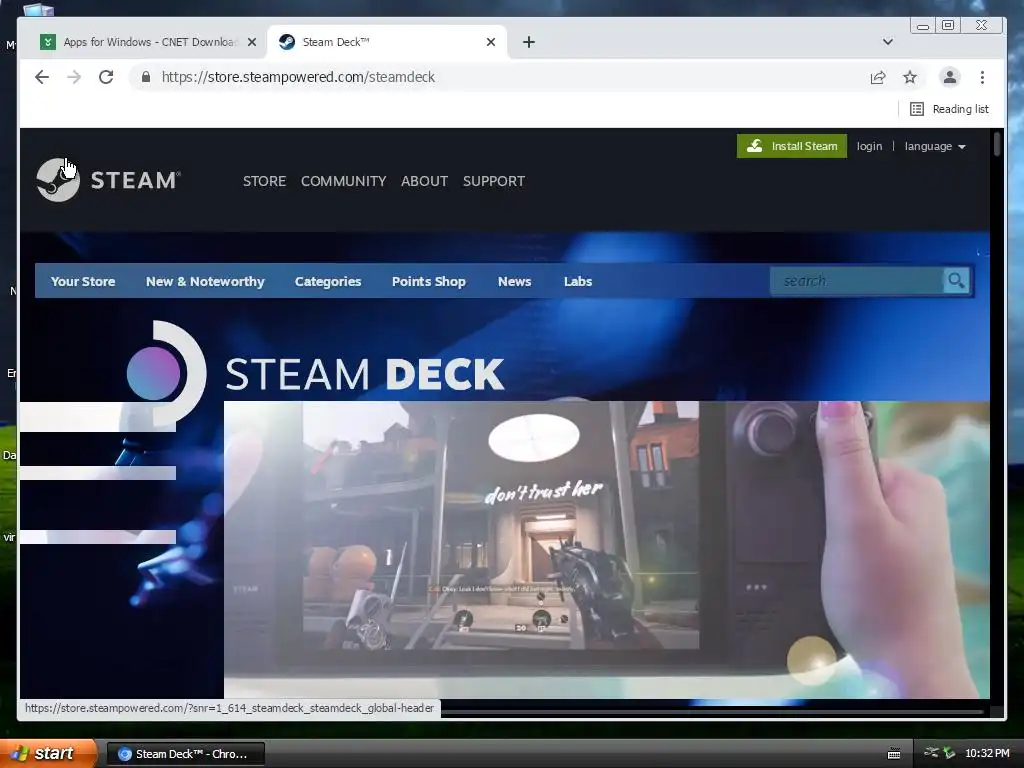Click the Steam Deck circular logo

point(167,373)
